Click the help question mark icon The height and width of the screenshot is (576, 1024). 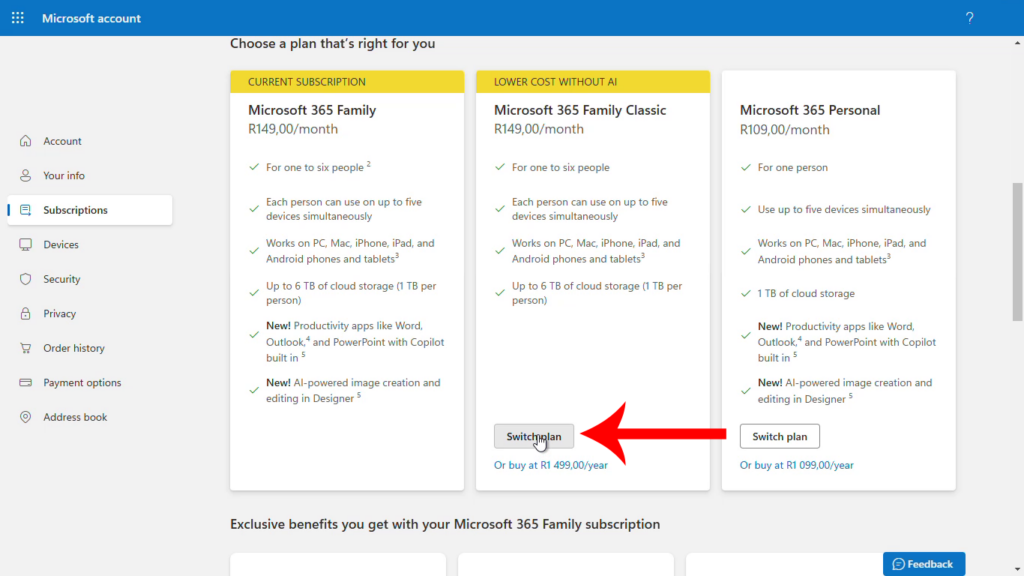[x=969, y=17]
